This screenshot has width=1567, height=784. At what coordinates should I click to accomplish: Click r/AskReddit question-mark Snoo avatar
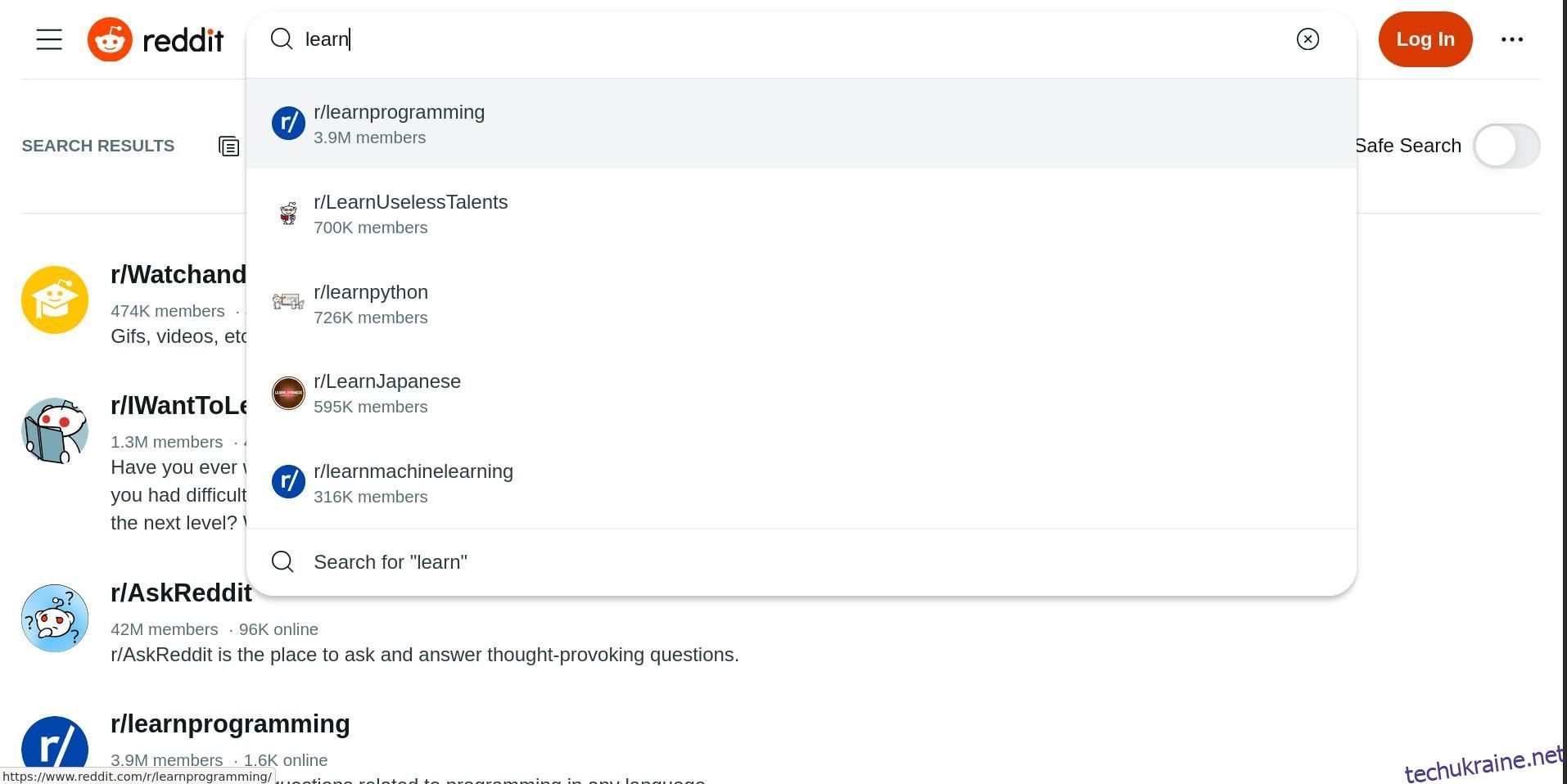pos(55,618)
